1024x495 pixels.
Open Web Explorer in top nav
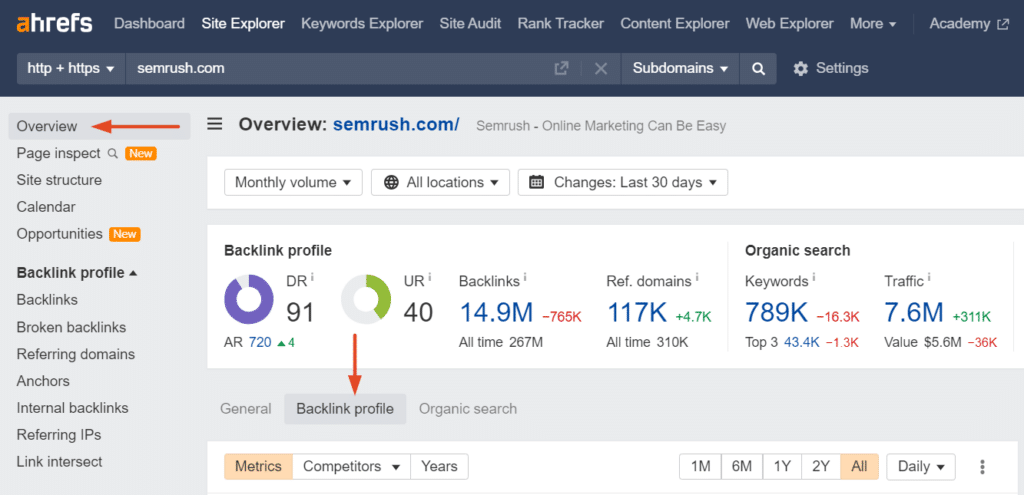[x=790, y=24]
